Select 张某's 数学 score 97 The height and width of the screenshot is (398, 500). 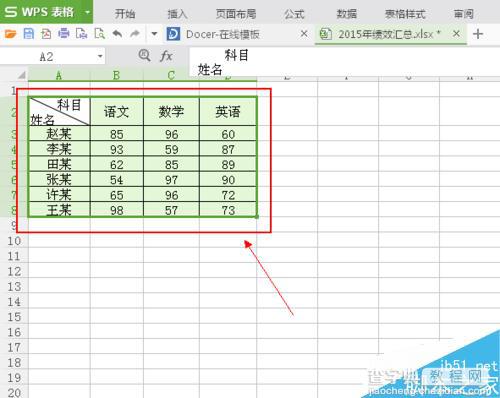171,179
